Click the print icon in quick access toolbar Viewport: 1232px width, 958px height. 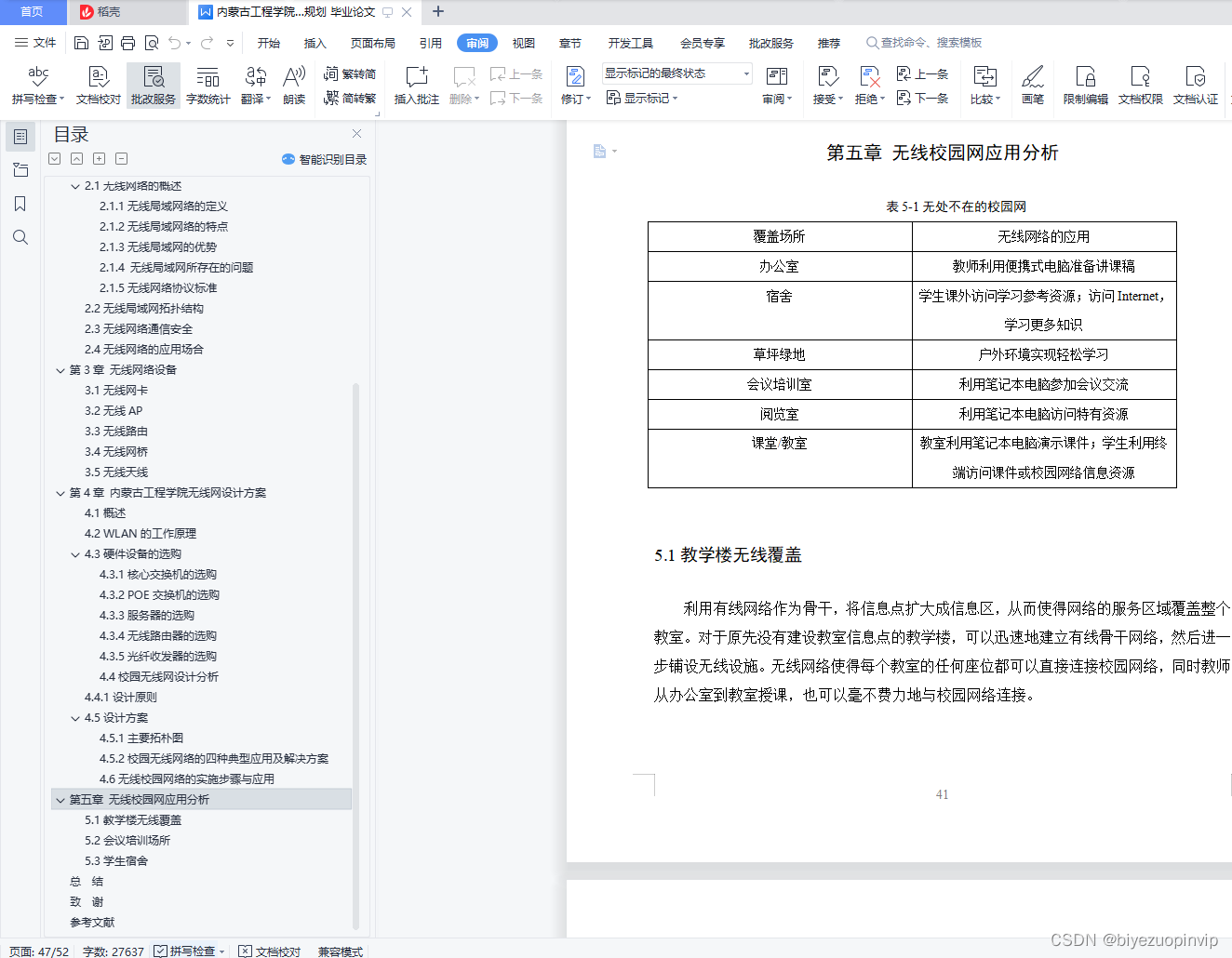click(x=128, y=43)
